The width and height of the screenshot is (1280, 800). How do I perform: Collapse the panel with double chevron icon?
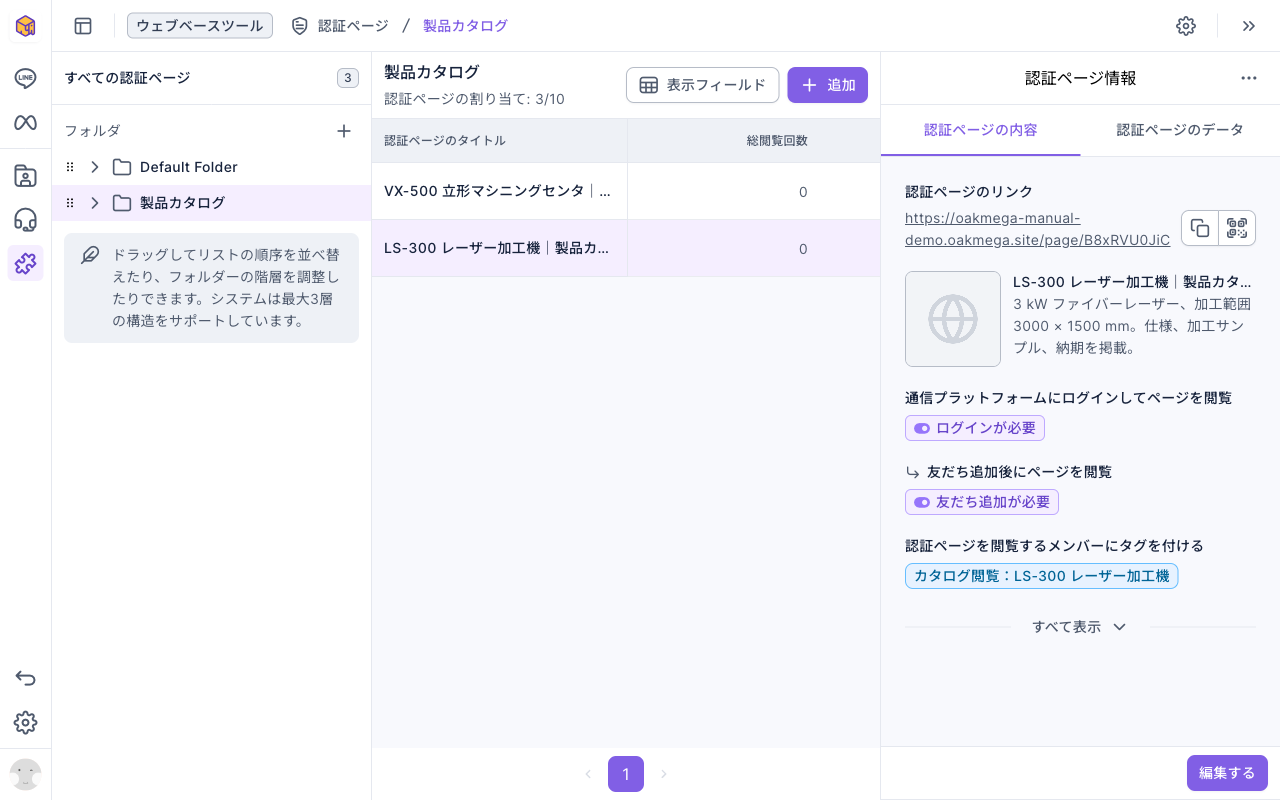(1249, 26)
